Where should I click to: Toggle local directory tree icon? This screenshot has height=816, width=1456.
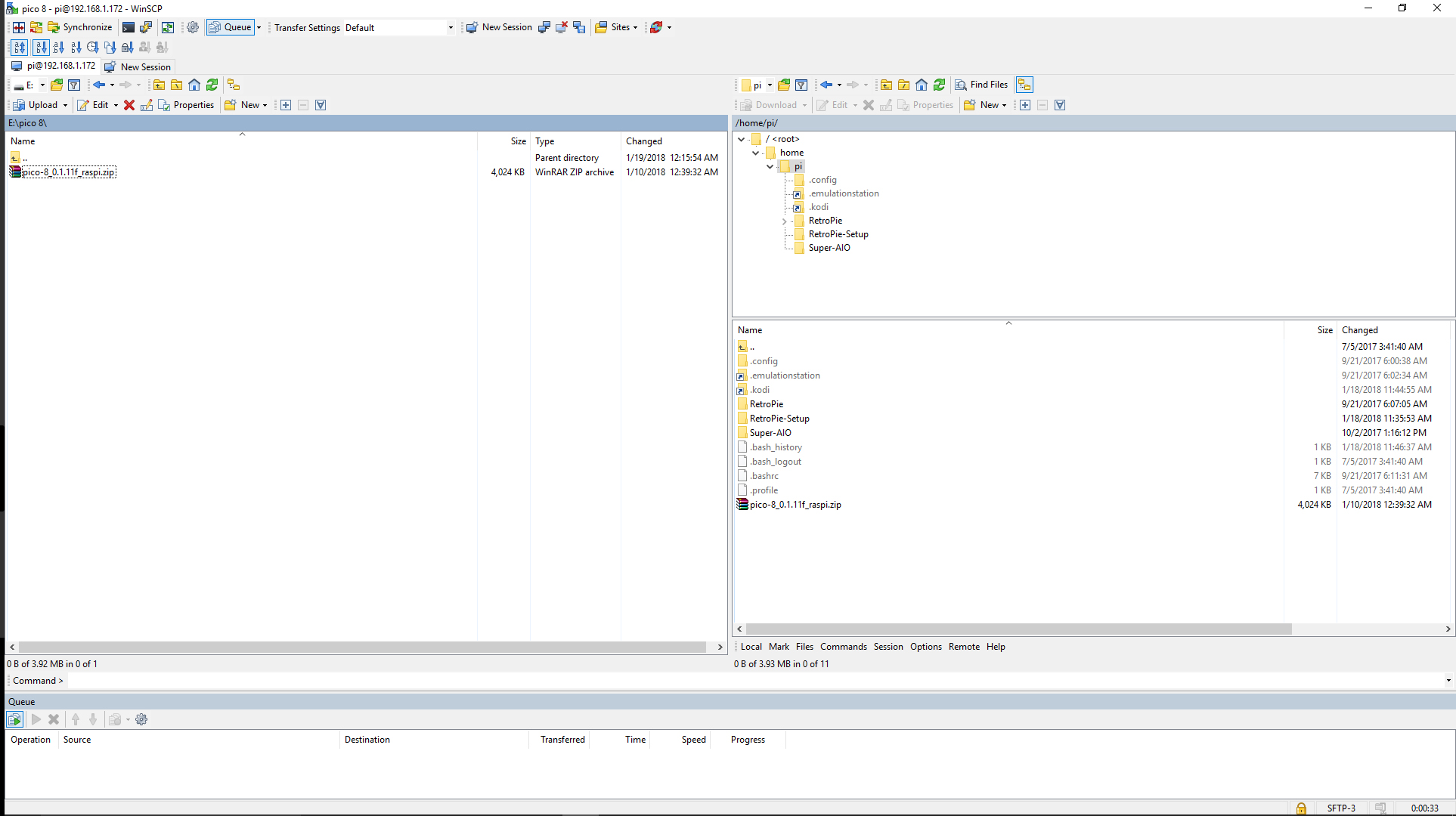[x=234, y=85]
